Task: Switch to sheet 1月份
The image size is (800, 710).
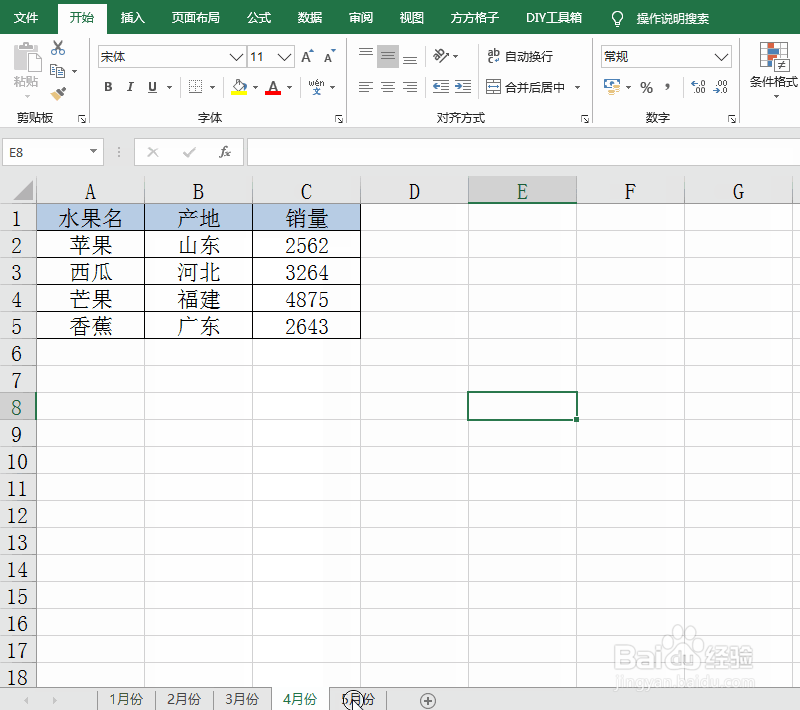Action: point(126,699)
